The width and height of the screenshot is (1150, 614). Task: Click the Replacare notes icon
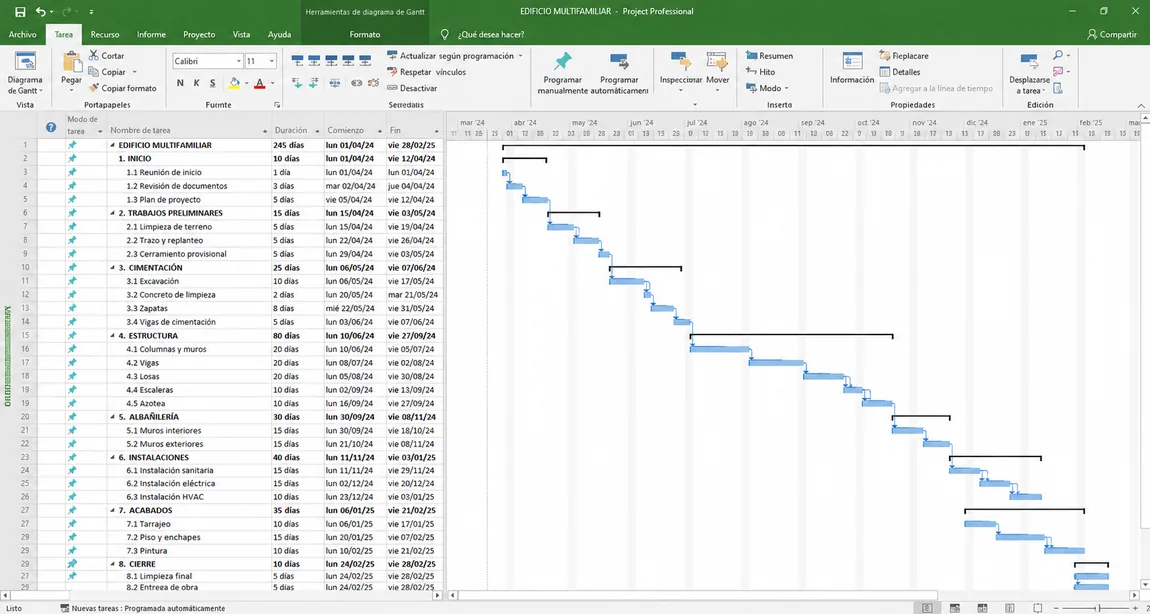[885, 56]
